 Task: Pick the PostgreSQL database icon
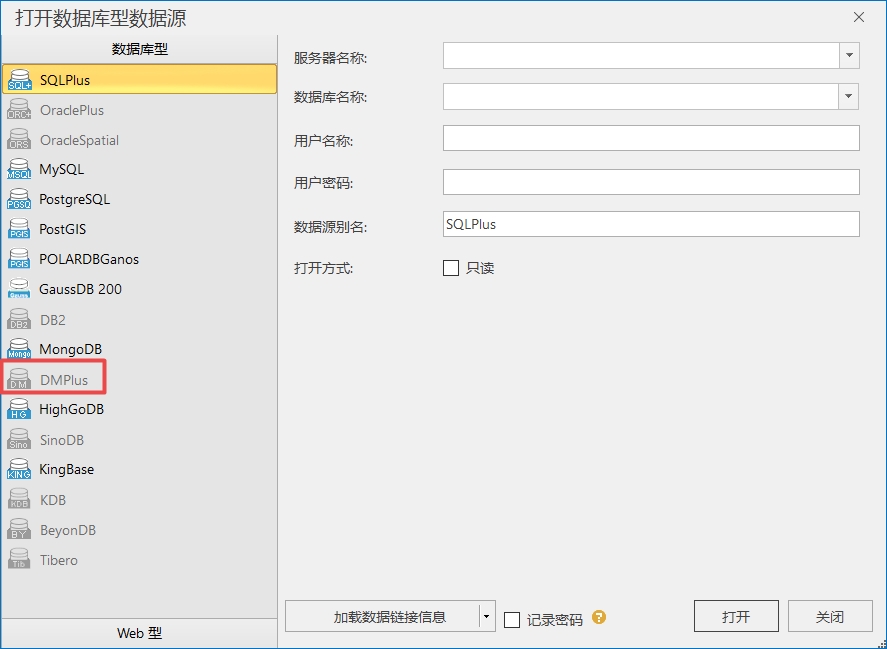[x=19, y=199]
